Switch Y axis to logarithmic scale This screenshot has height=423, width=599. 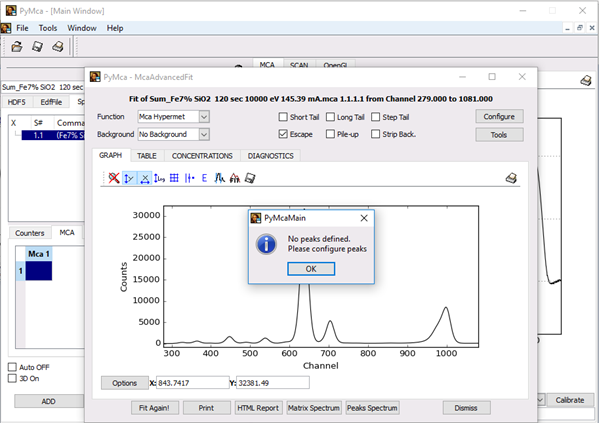[159, 178]
